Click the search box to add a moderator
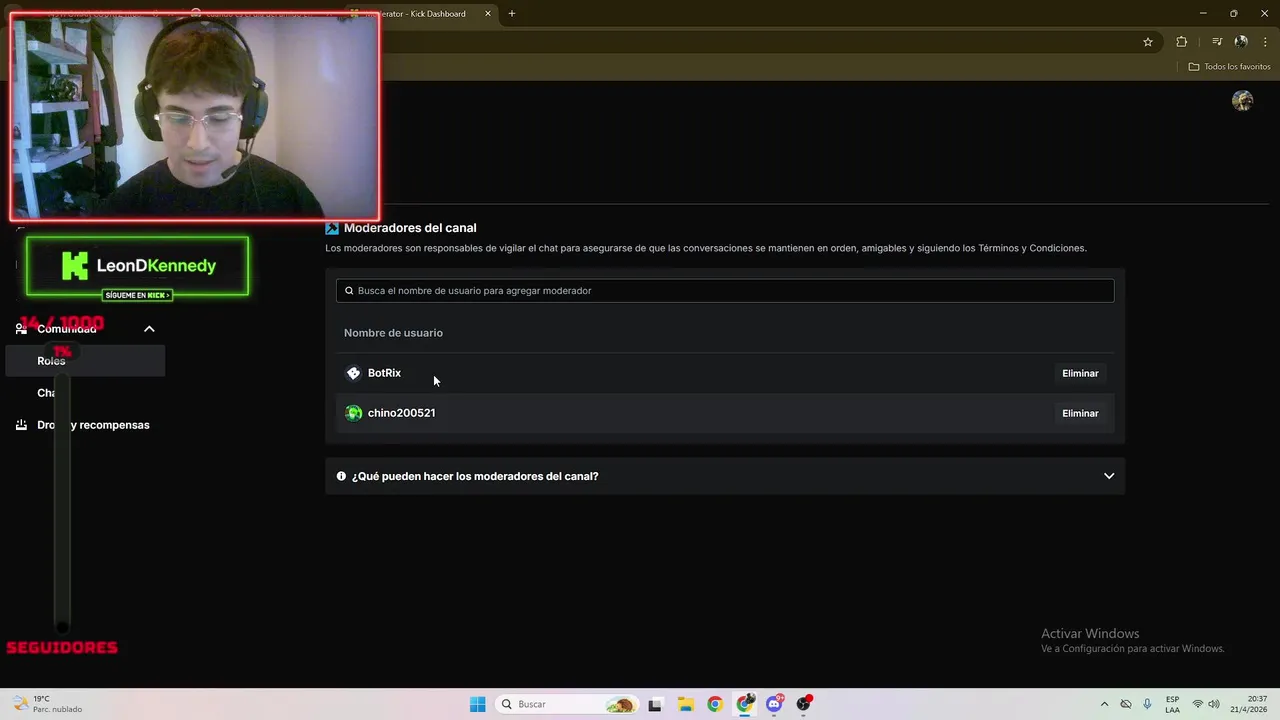Screen dimensions: 1280x720 725,291
